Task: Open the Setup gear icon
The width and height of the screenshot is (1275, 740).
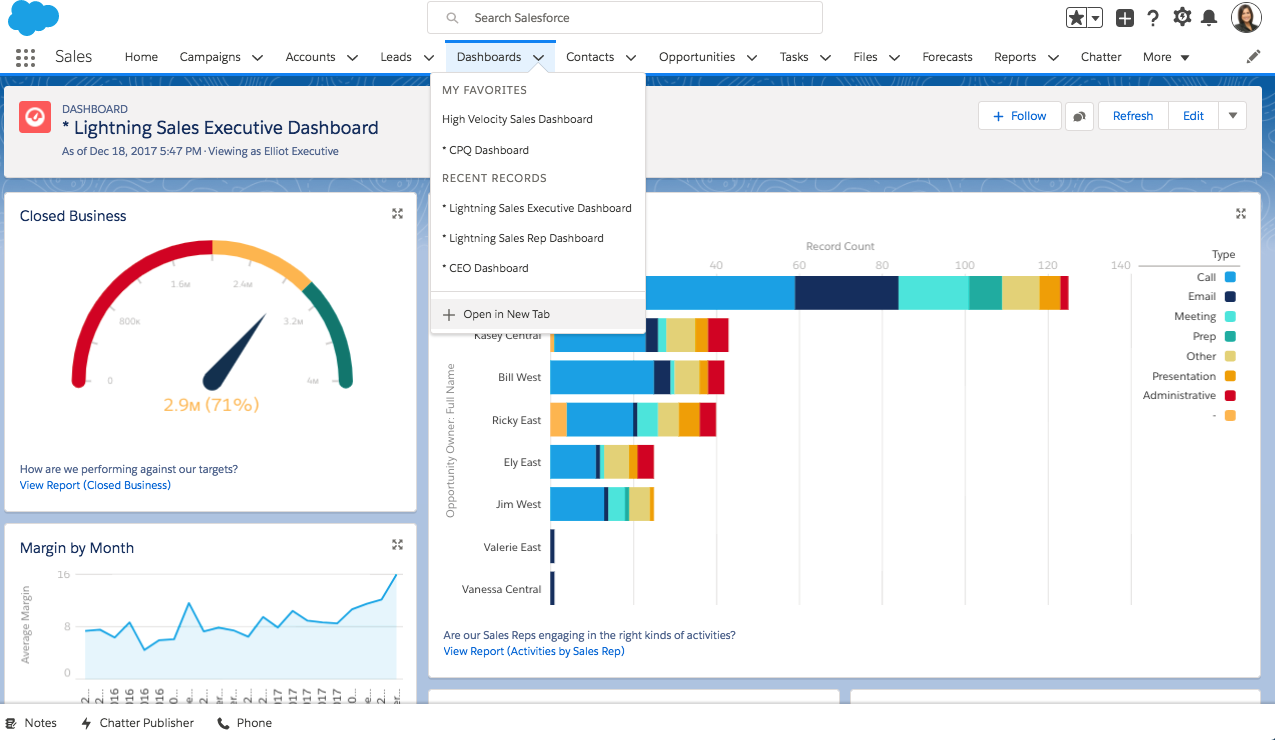Action: pyautogui.click(x=1182, y=17)
